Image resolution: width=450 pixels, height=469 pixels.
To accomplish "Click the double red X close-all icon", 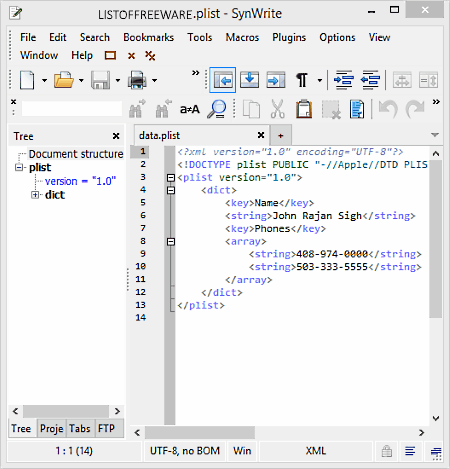I will coord(150,56).
